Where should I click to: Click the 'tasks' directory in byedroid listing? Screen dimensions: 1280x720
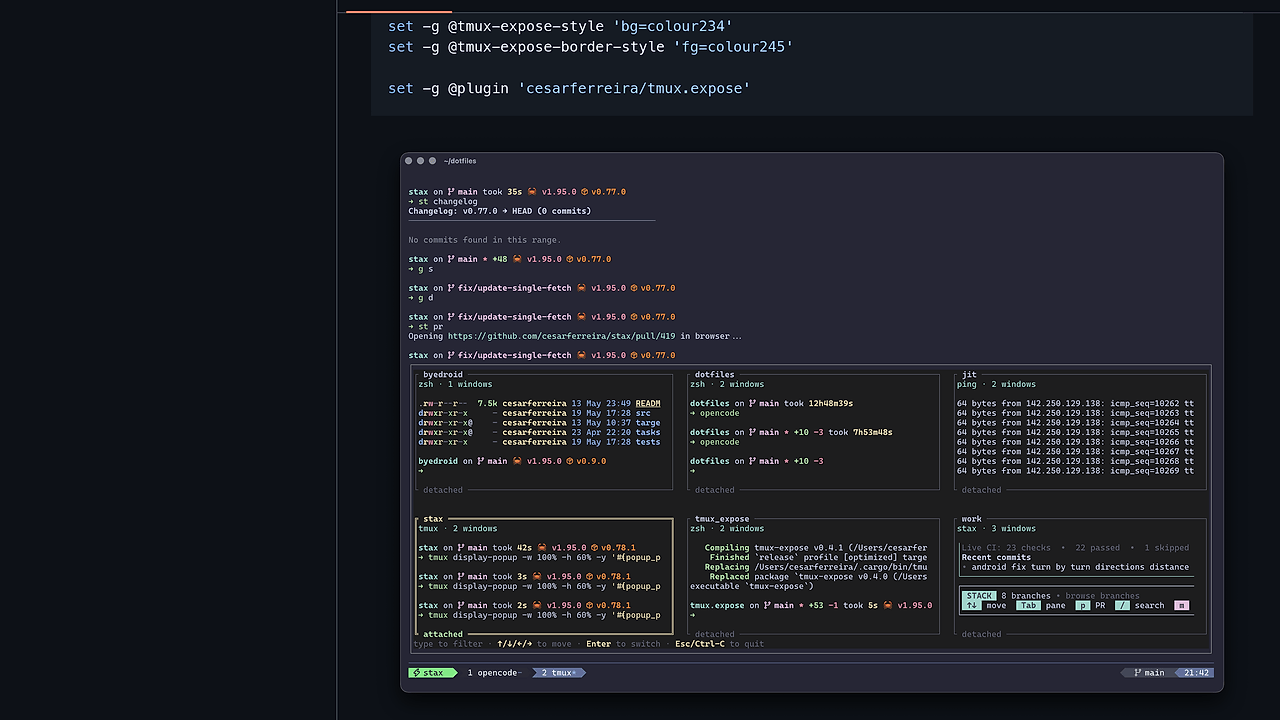(648, 432)
